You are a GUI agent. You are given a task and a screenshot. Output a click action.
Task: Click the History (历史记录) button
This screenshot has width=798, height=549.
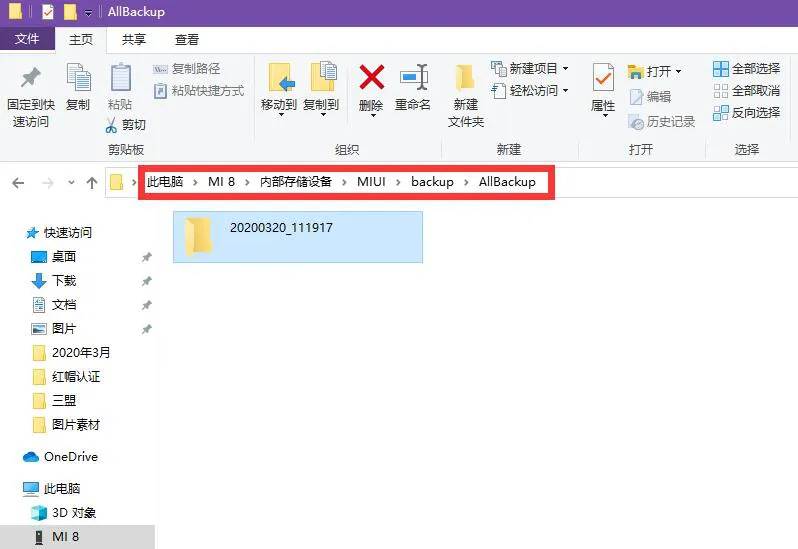662,122
